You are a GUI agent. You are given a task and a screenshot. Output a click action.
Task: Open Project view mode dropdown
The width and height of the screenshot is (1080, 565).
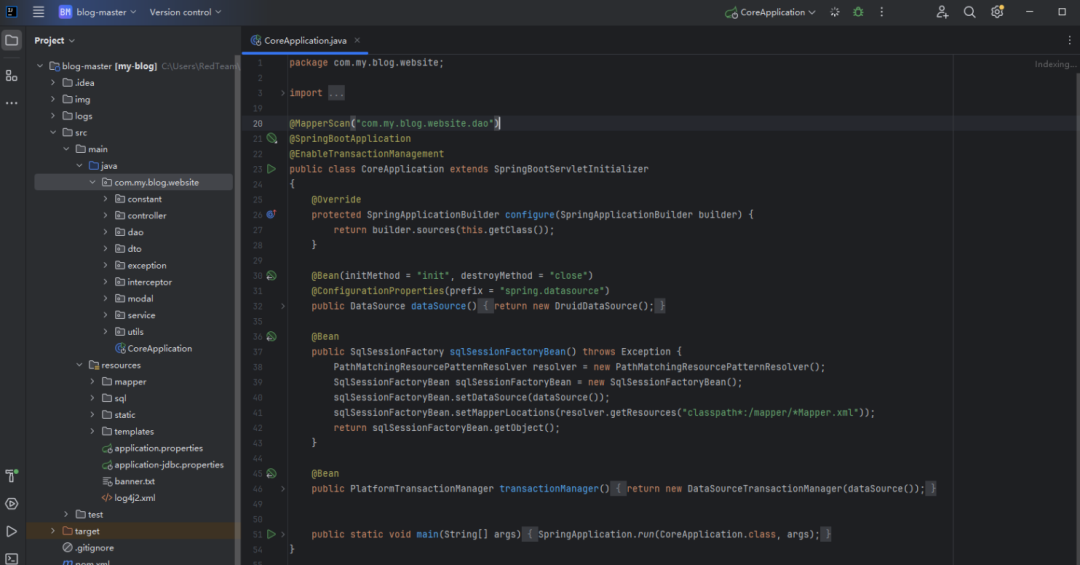(x=54, y=40)
